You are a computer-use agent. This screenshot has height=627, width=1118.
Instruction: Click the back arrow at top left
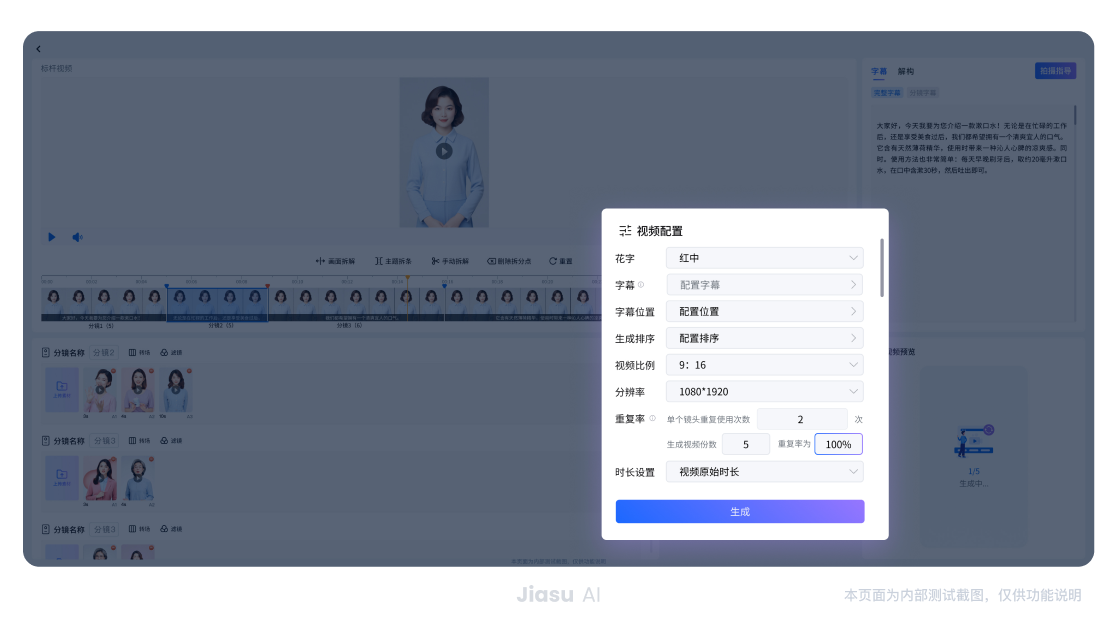38,49
